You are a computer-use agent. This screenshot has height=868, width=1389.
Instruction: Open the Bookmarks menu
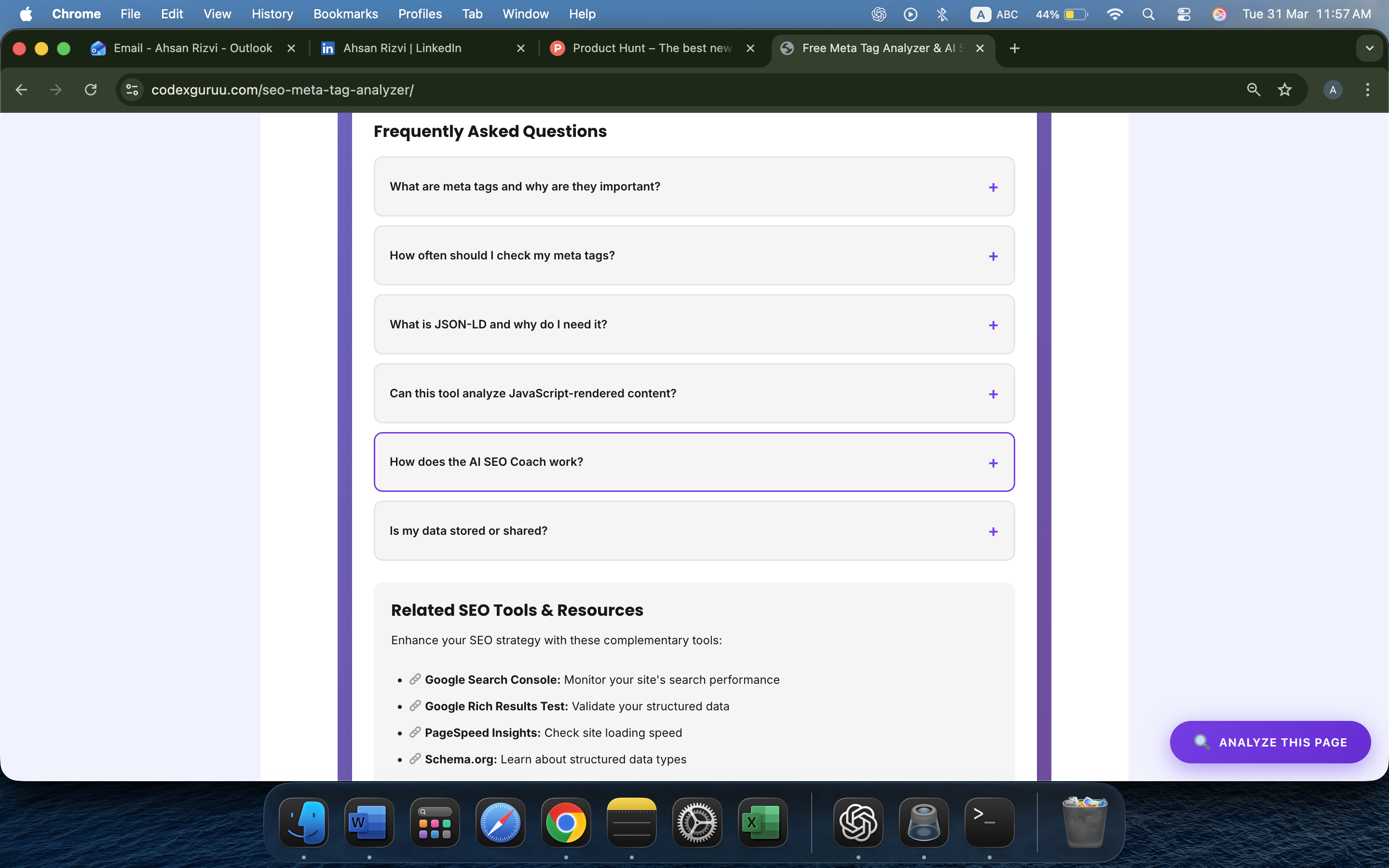(x=345, y=14)
